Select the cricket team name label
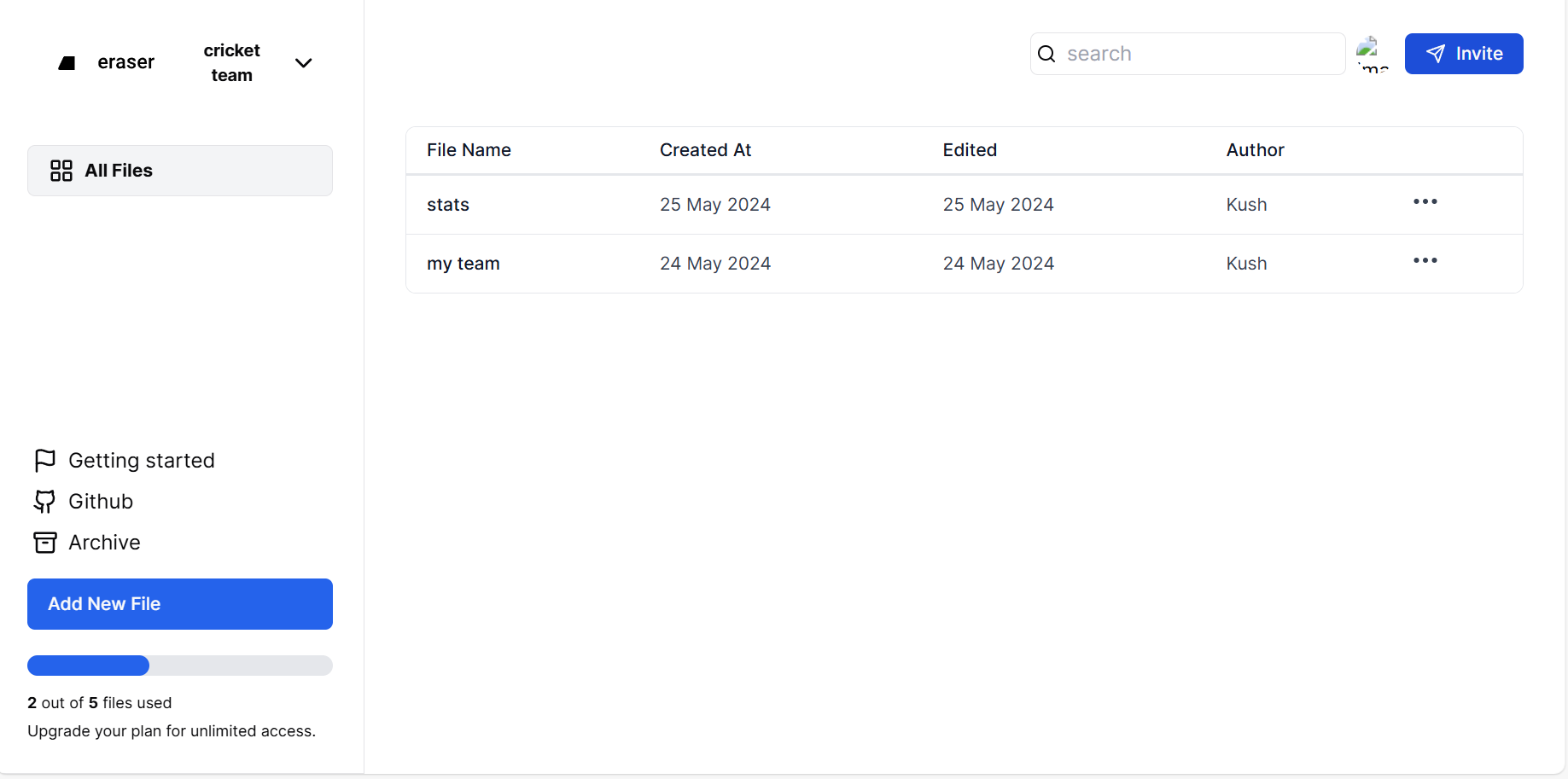Image resolution: width=1568 pixels, height=779 pixels. (x=231, y=63)
